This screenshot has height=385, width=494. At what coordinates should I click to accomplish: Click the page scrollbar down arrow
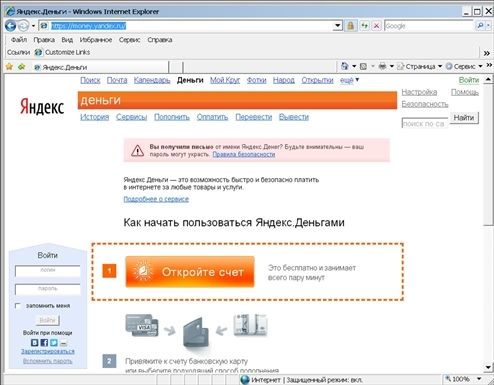point(488,367)
